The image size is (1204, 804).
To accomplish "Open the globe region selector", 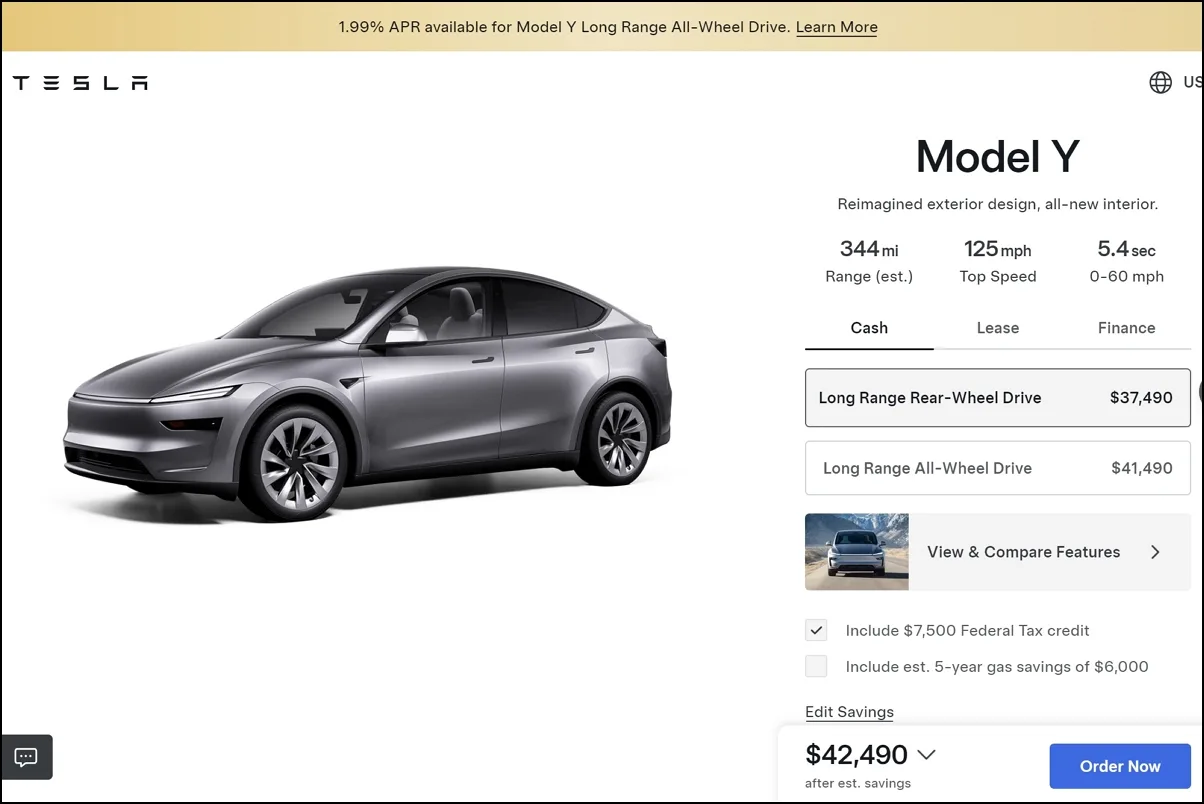I will 1160,82.
